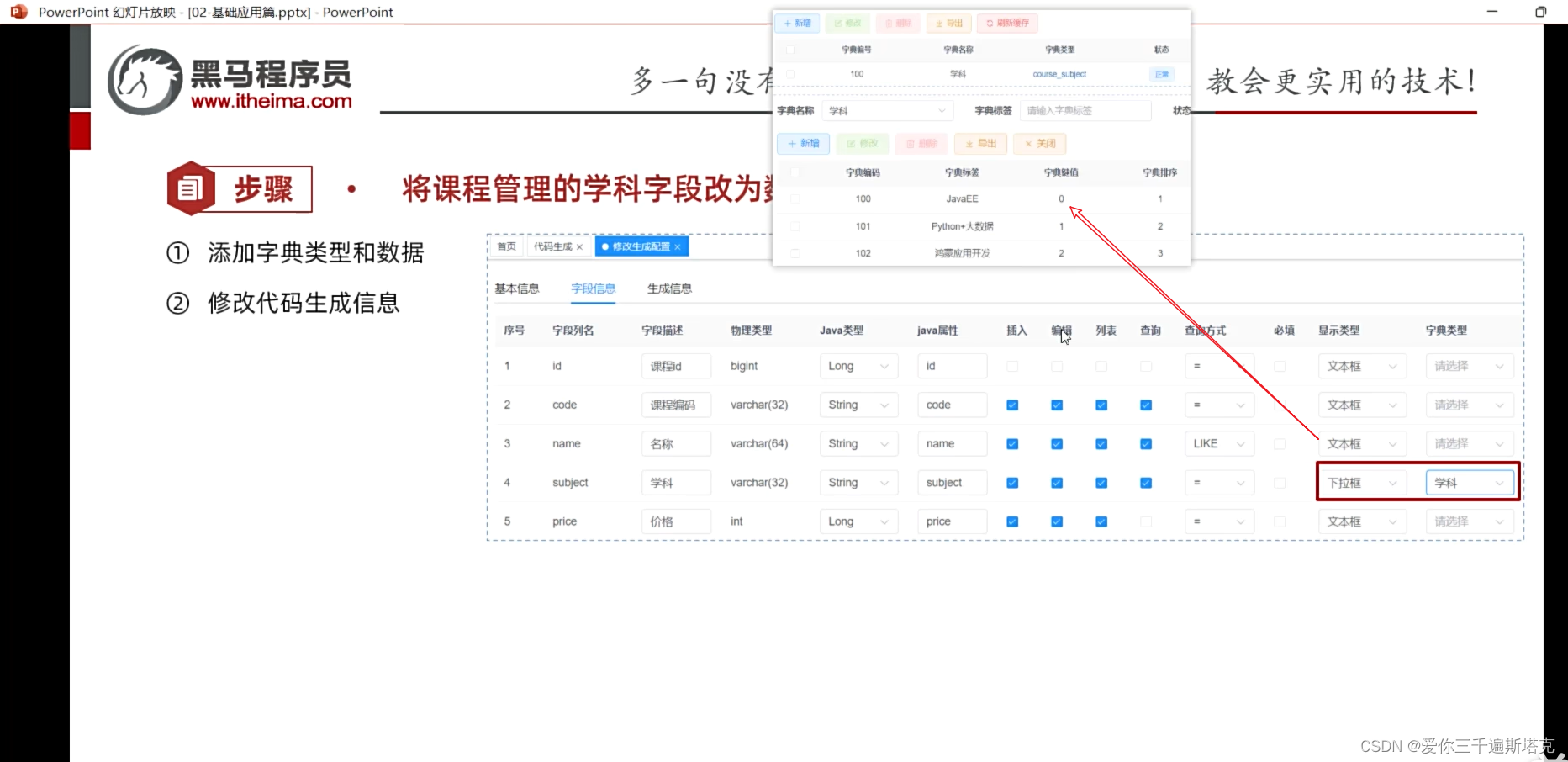The width and height of the screenshot is (1568, 762).
Task: Click the 修改 edit icon in dictionary data toolbar
Action: pos(862,143)
